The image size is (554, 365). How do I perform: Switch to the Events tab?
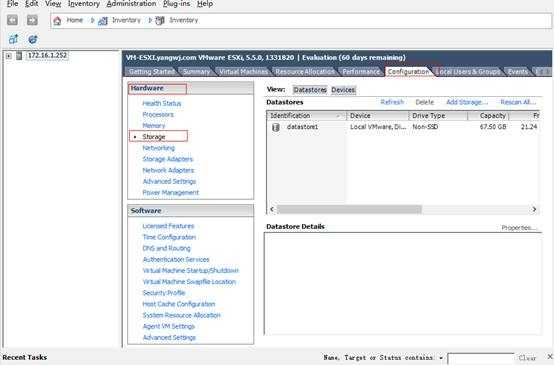[518, 72]
